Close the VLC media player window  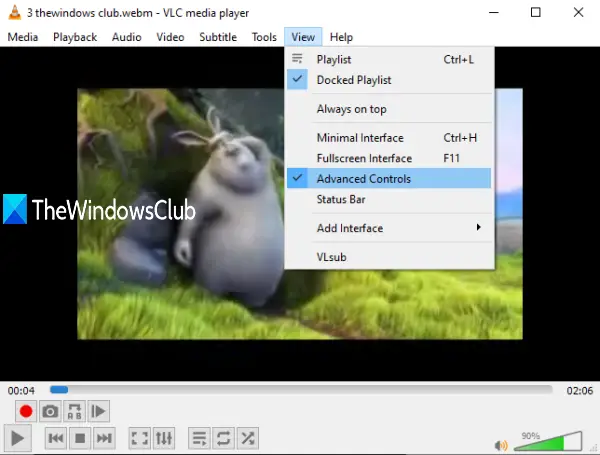(578, 13)
